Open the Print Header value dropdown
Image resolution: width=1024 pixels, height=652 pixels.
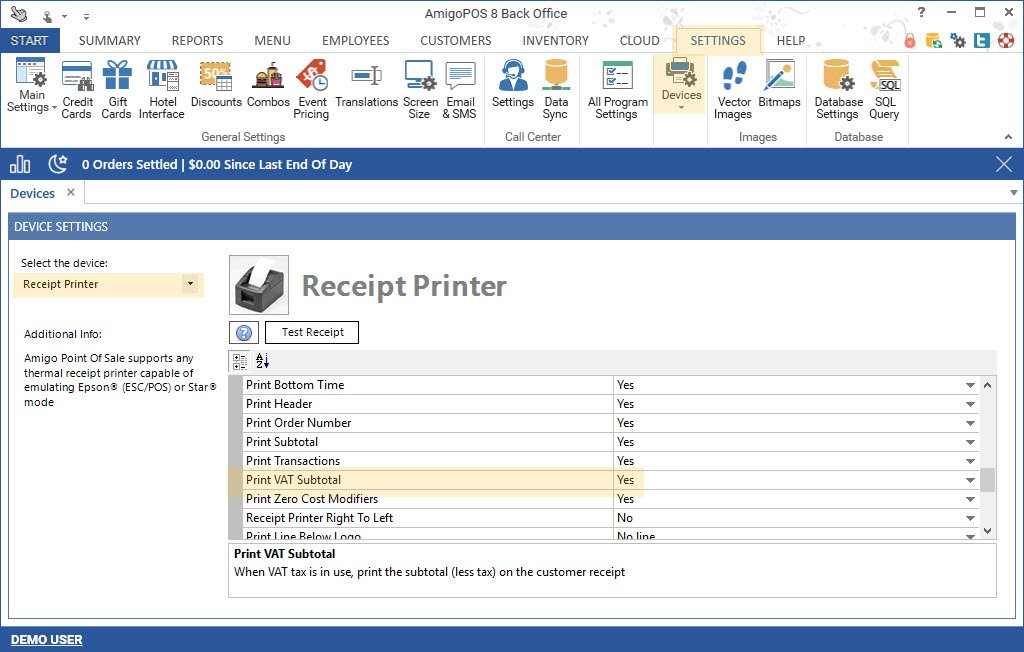tap(969, 404)
